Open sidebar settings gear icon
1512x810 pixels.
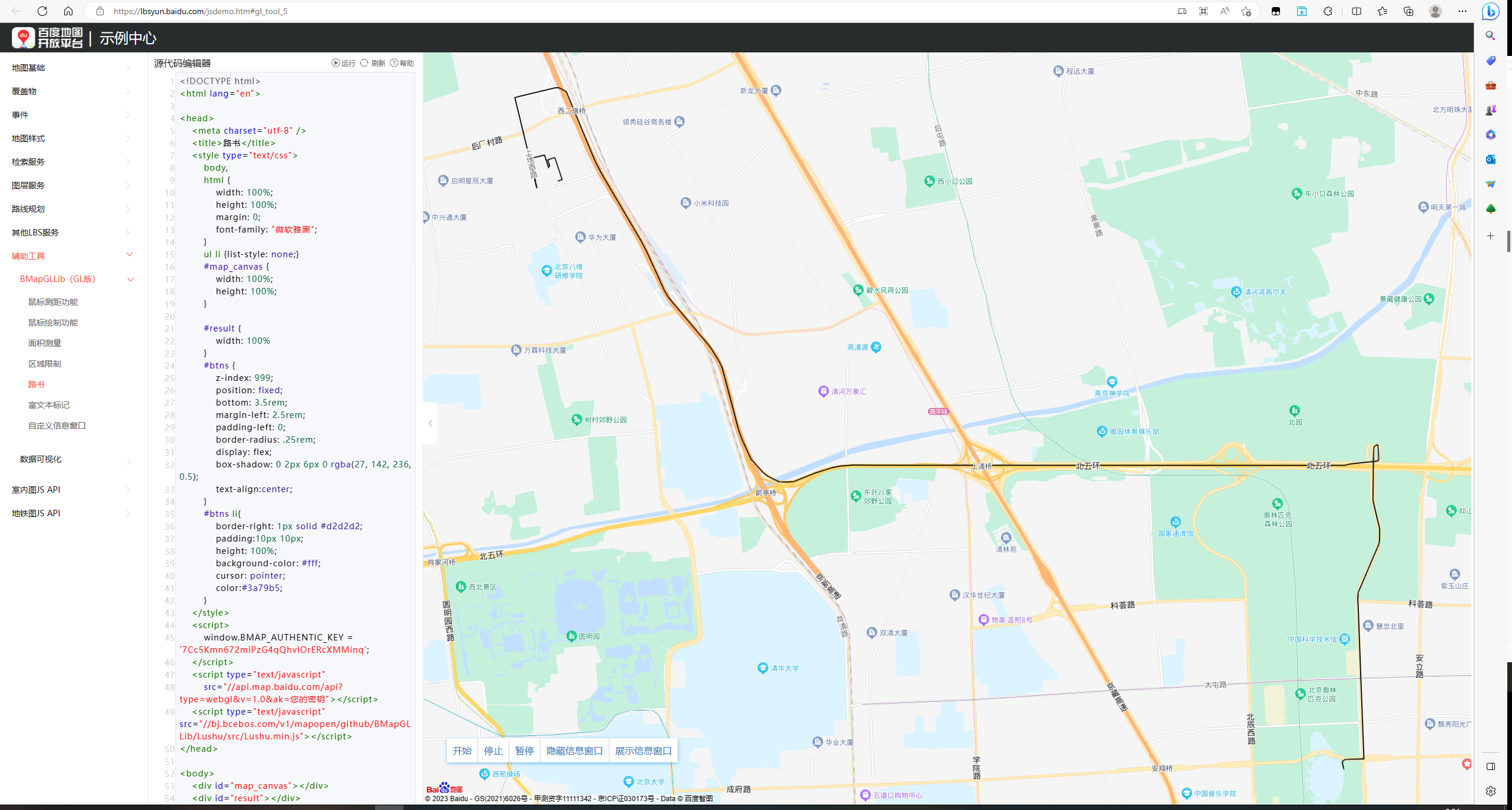[x=1490, y=791]
